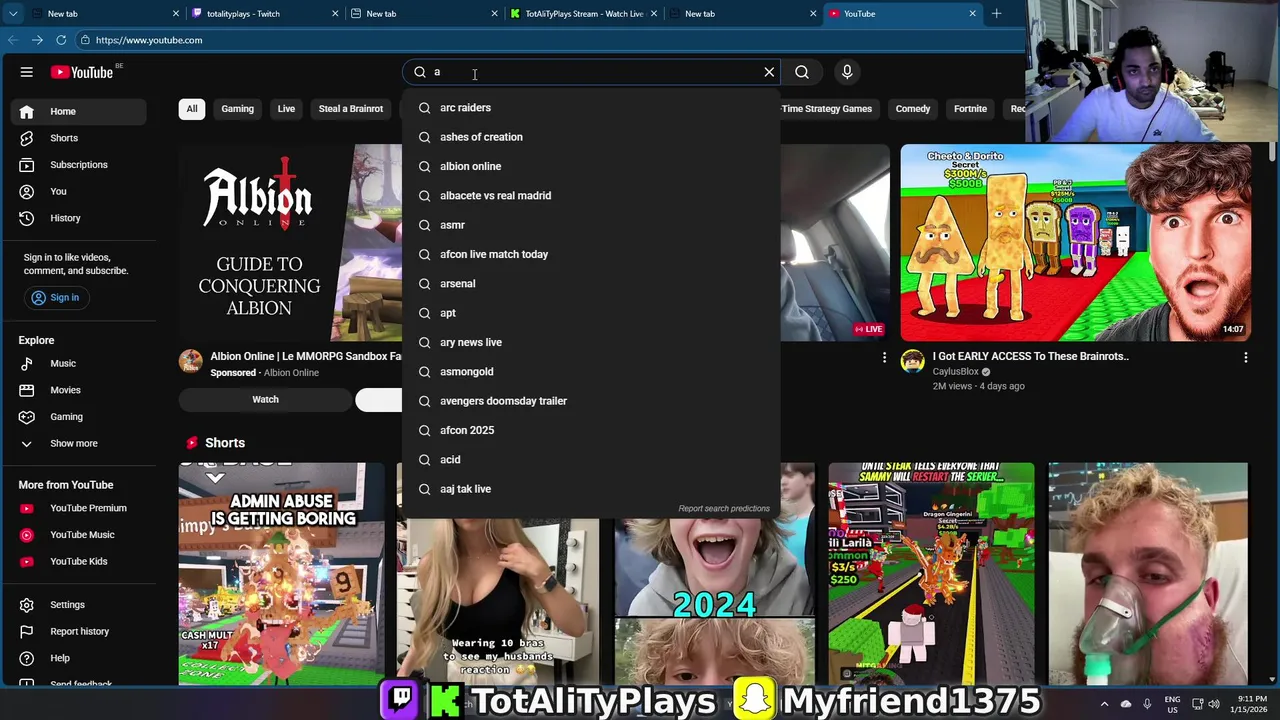Open Report history in the sidebar
The image size is (1280, 720).
coord(78,632)
